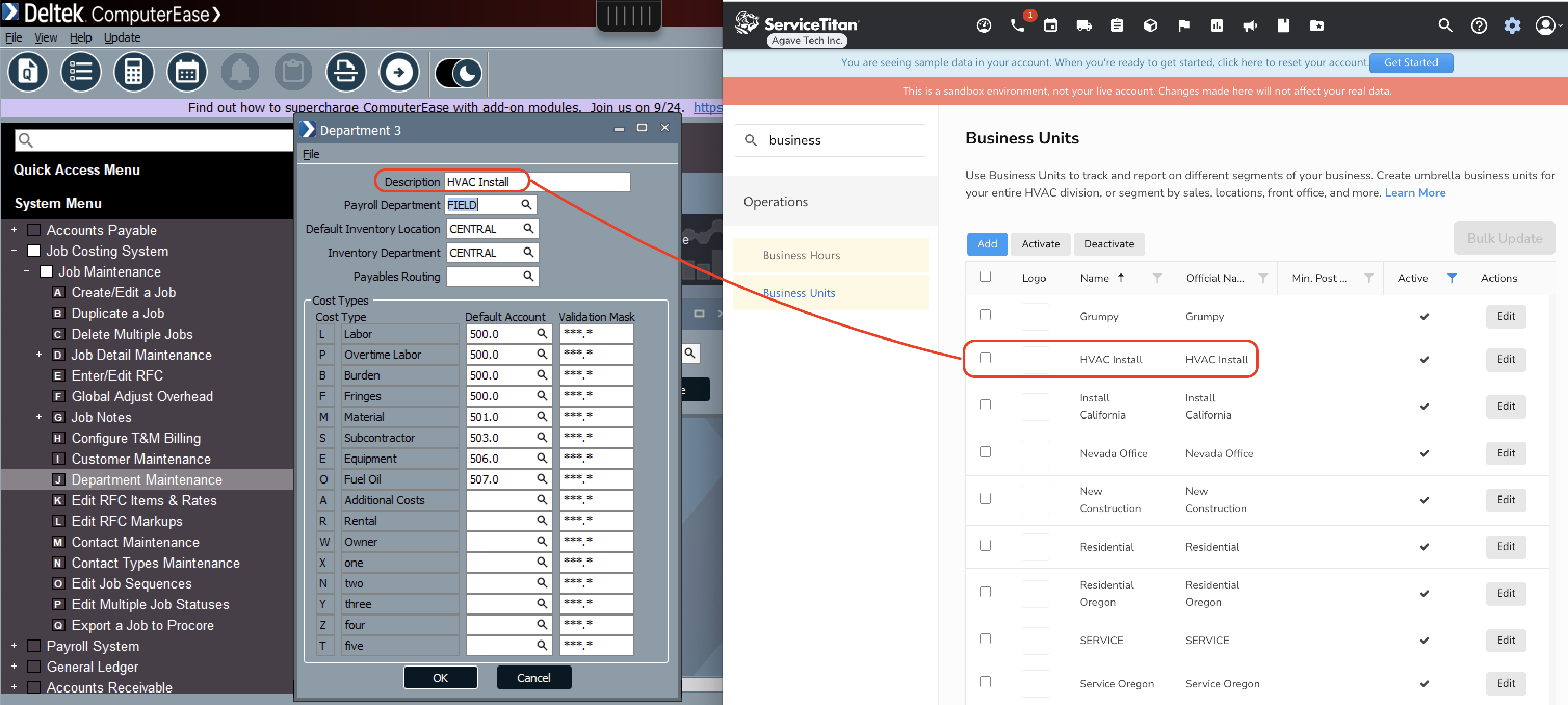Click the arrow-right circle toolbar icon
1568x705 pixels.
pos(399,72)
